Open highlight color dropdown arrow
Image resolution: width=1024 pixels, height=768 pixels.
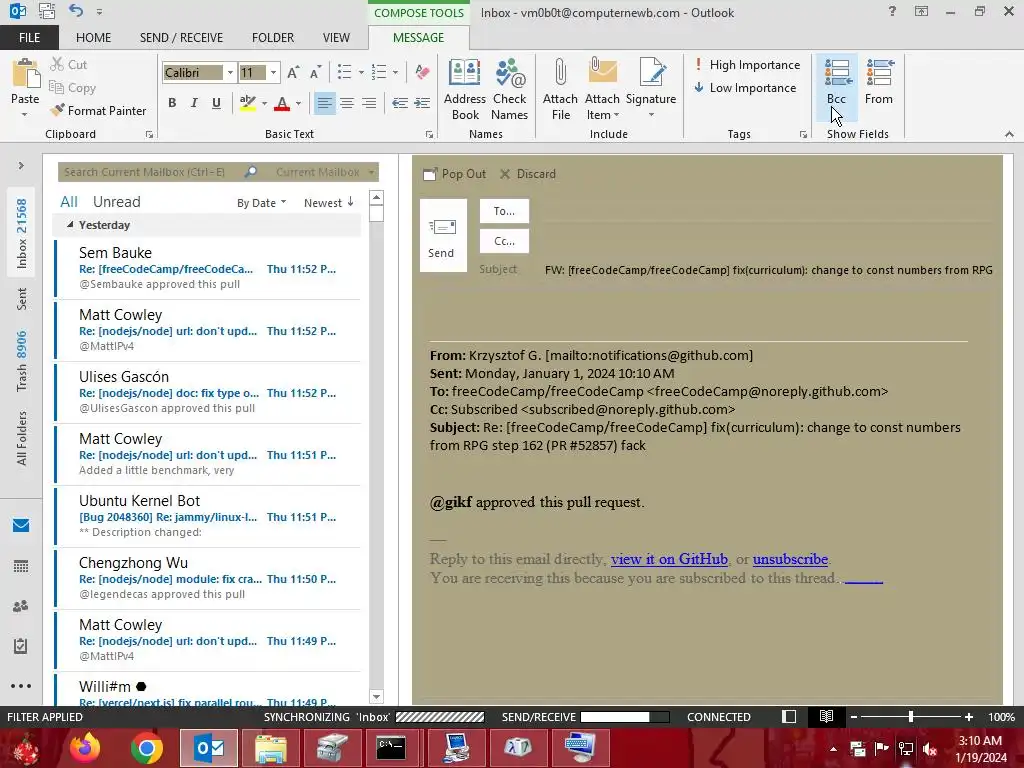point(264,103)
